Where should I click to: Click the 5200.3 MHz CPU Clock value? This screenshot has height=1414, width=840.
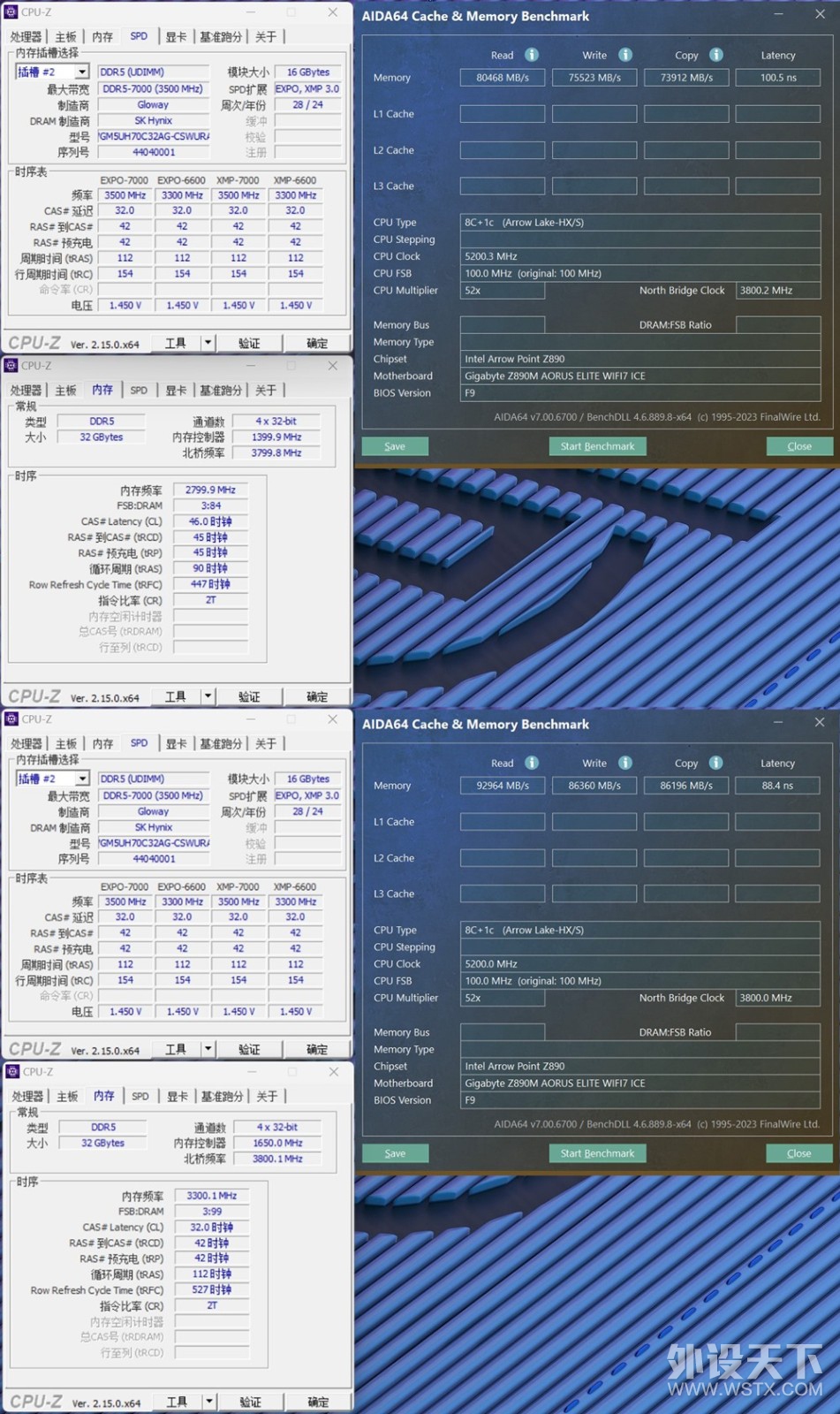click(640, 256)
